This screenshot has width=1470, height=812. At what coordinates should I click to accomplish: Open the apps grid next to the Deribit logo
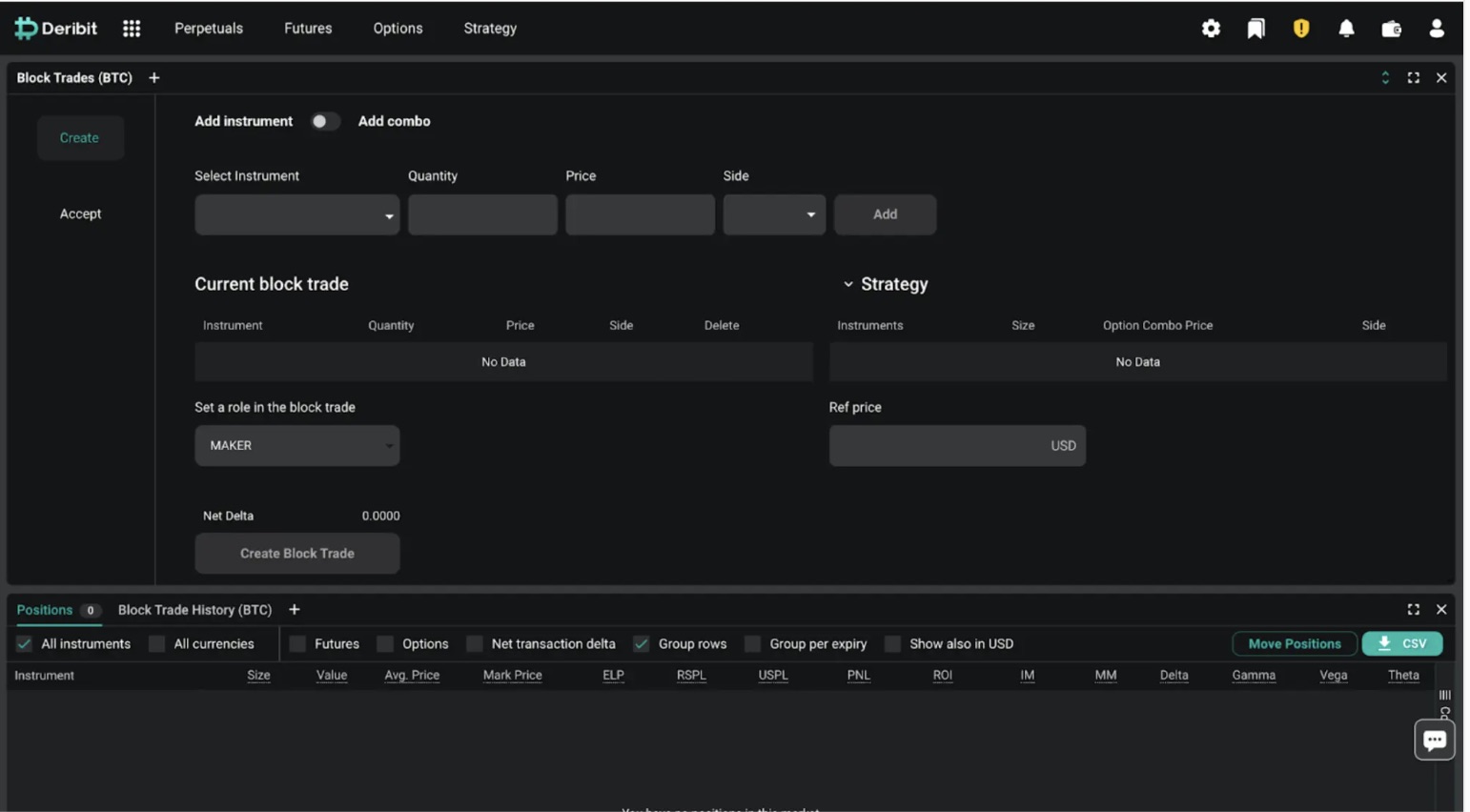(131, 29)
